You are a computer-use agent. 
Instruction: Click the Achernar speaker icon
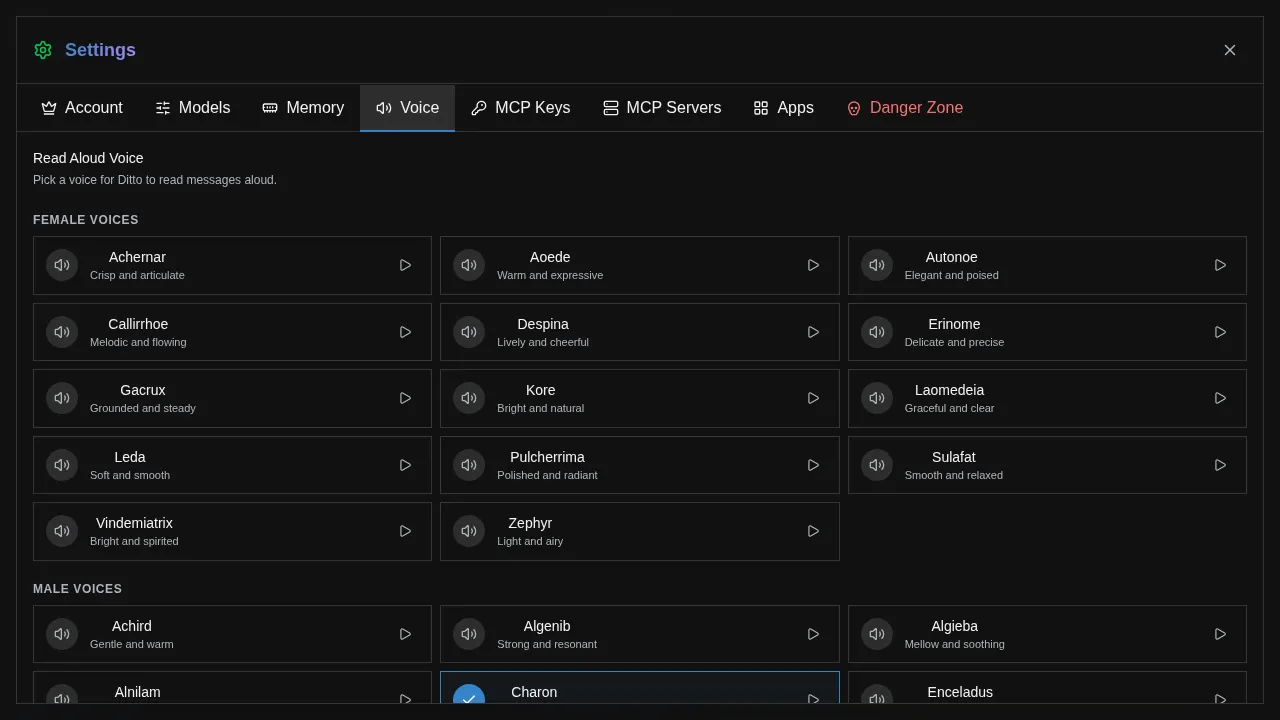[61, 265]
